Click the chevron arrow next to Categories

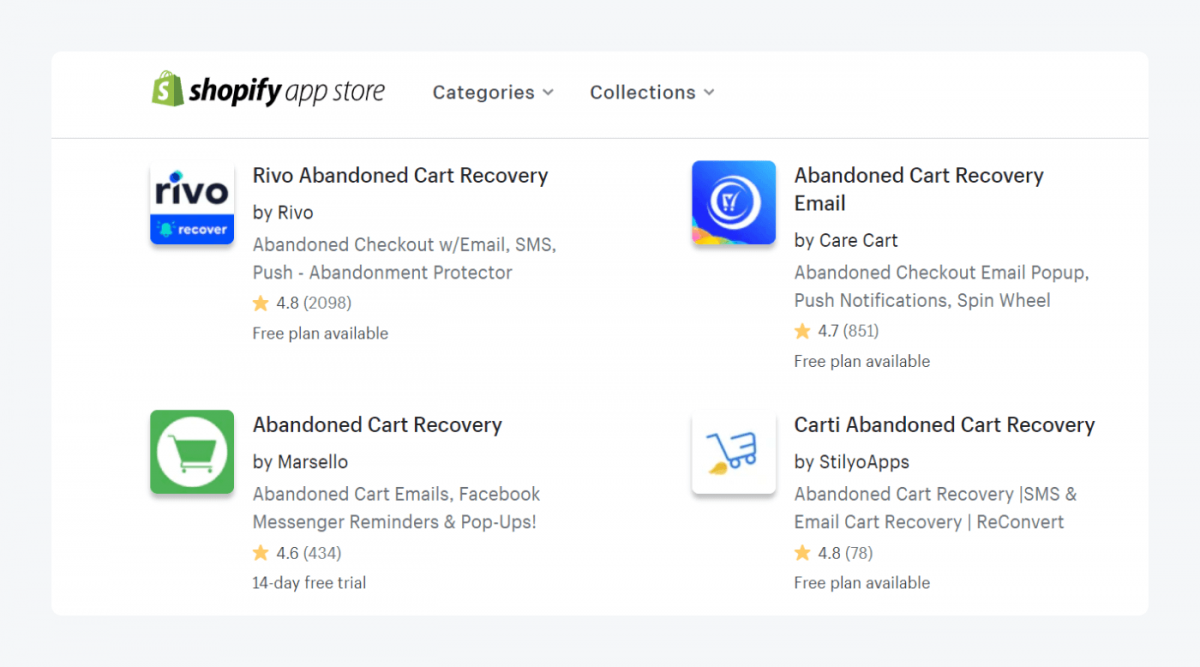tap(548, 92)
